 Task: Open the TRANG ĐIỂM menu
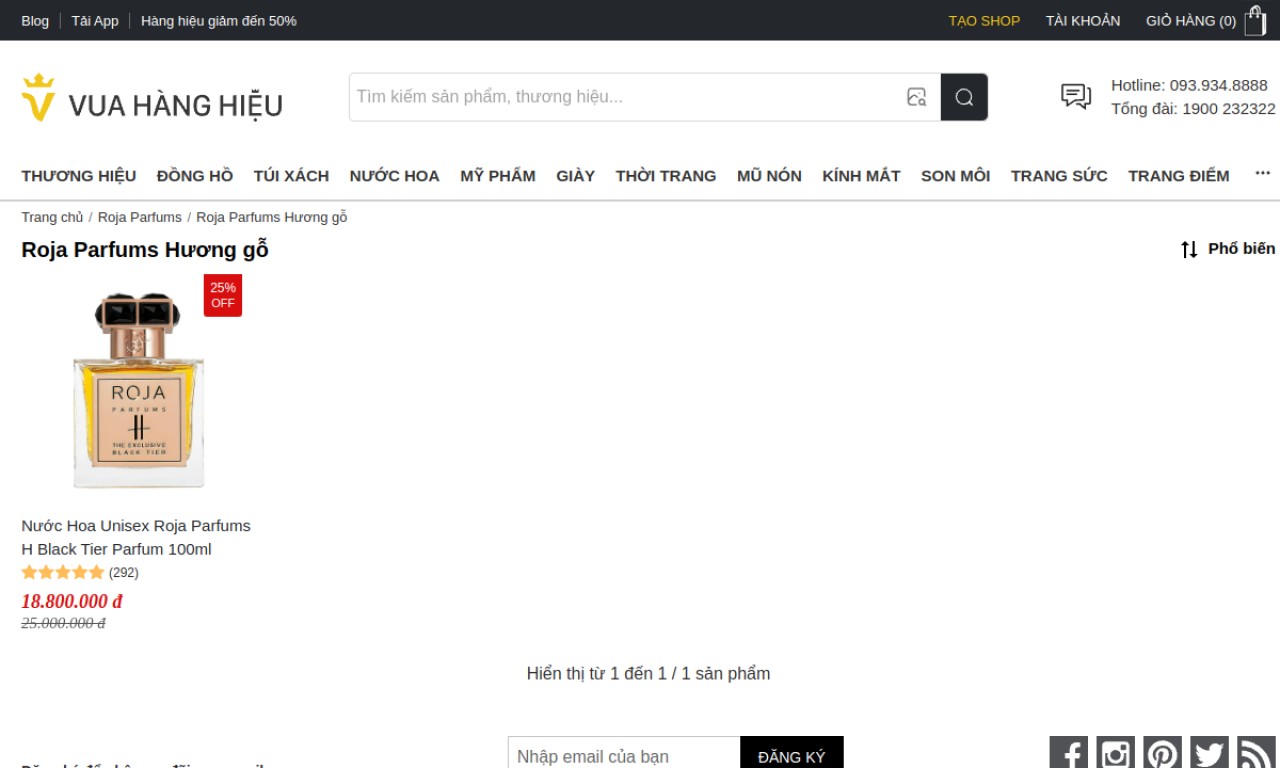[1179, 176]
